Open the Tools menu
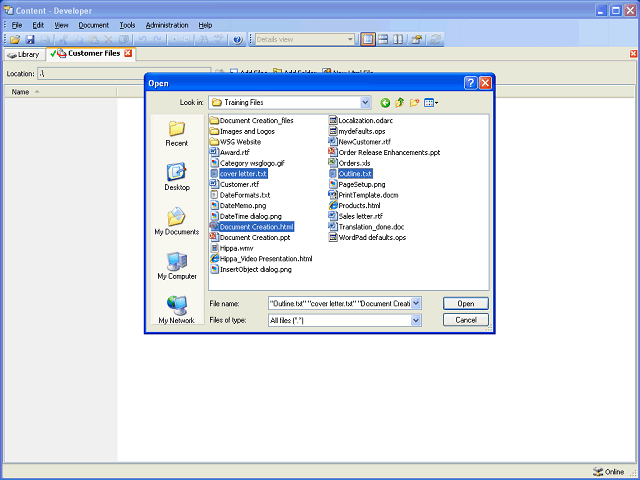 click(127, 25)
